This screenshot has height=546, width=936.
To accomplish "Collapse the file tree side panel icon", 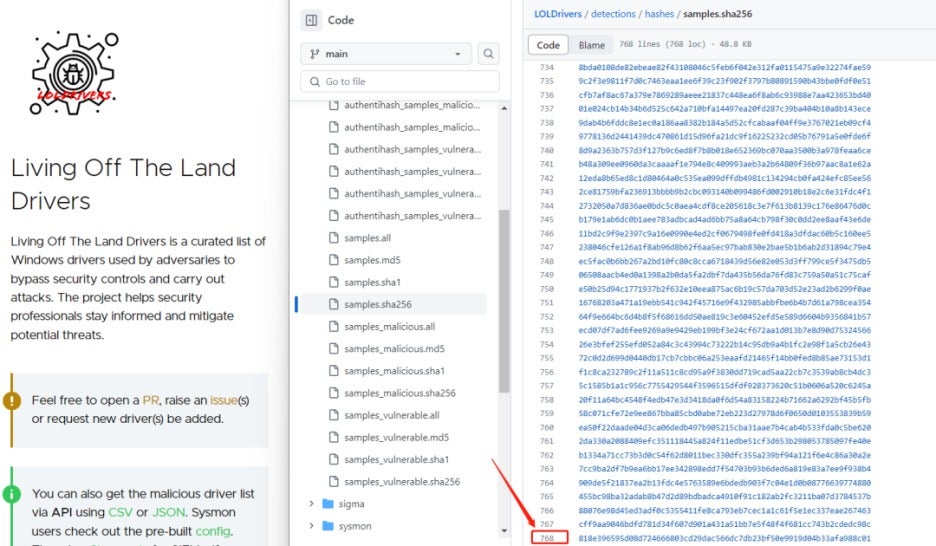I will tap(311, 19).
